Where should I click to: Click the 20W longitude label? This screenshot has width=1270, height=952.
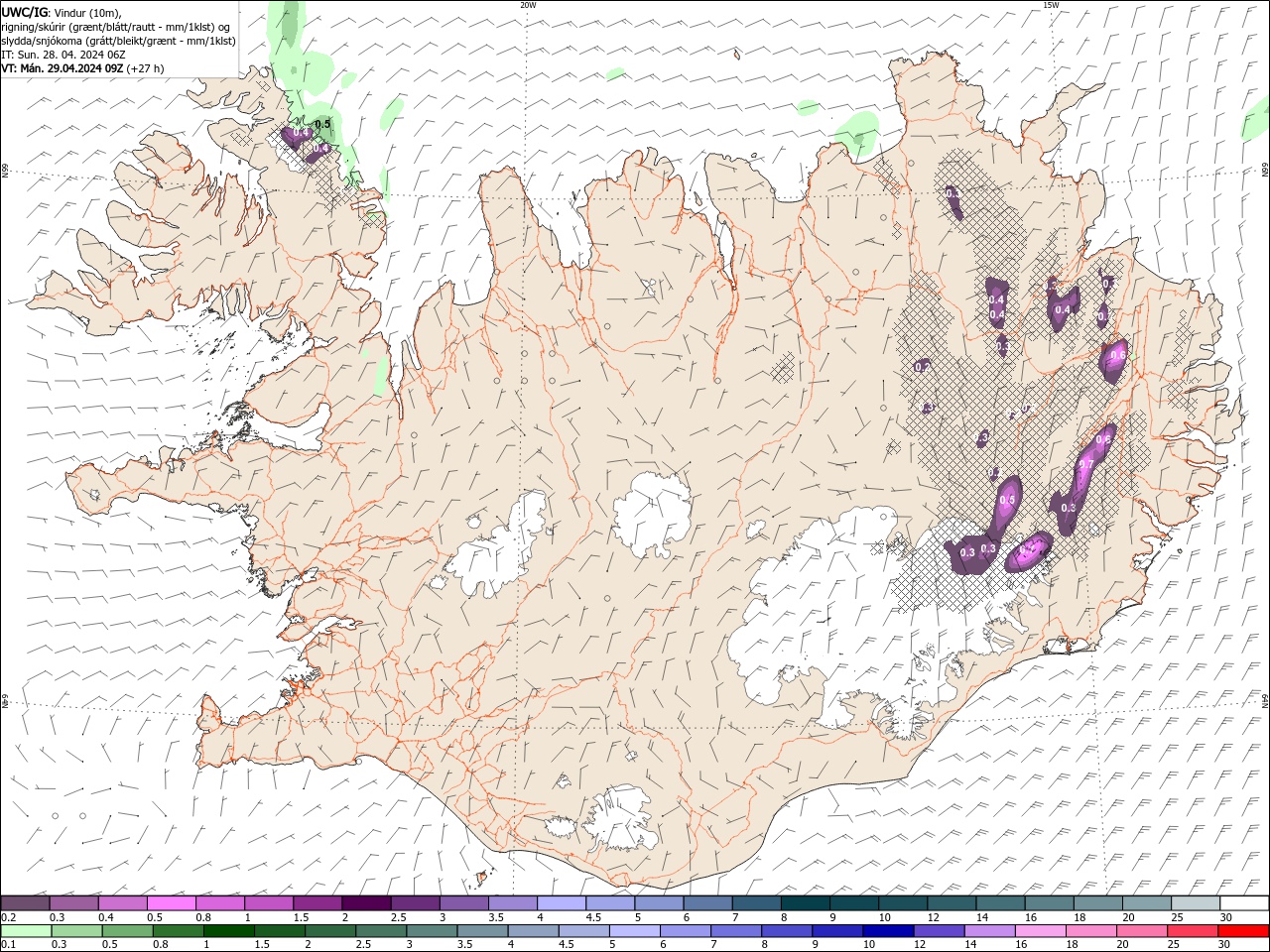click(528, 5)
